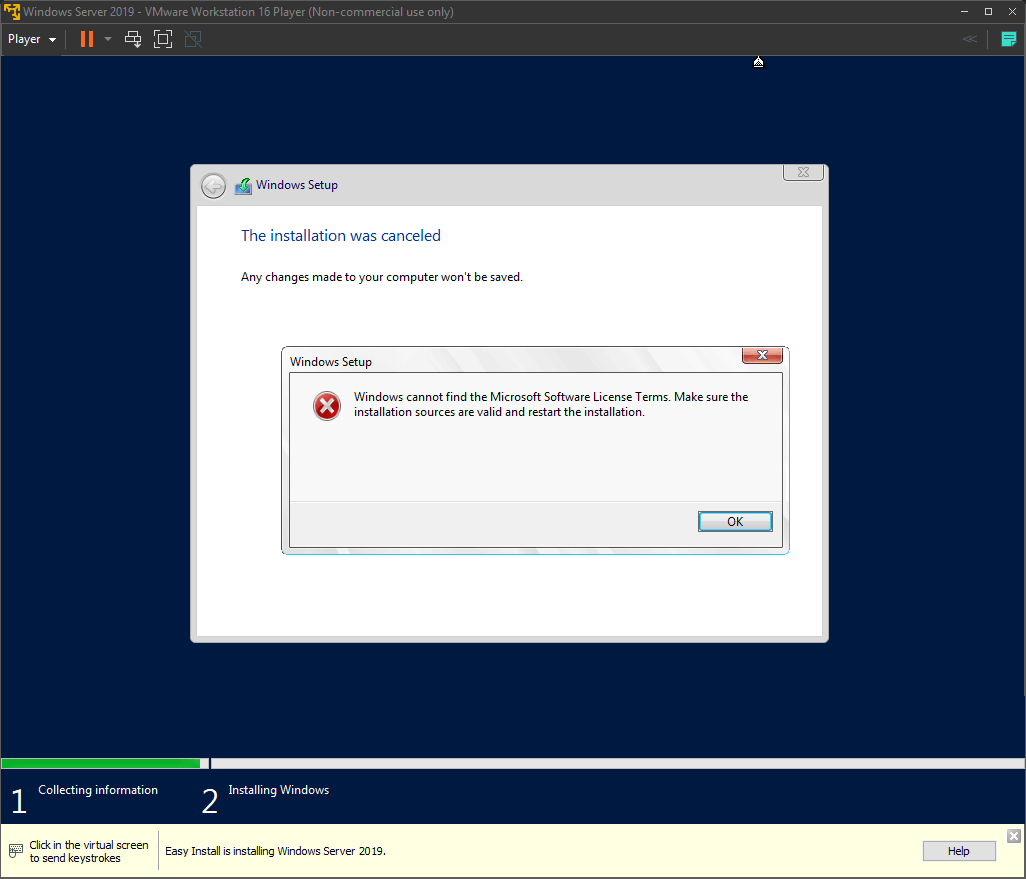Expand the power options dropdown arrow

(x=108, y=39)
